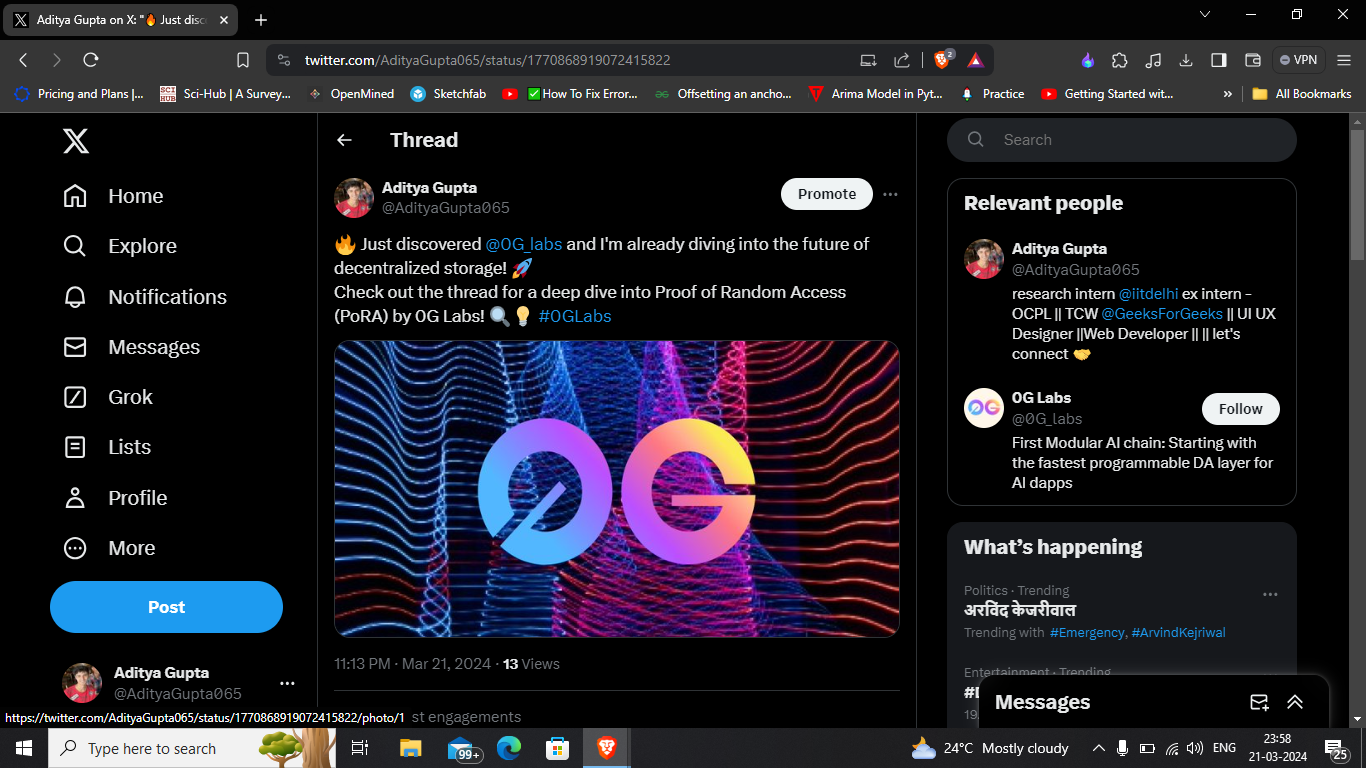Open the #Emergency trending hashtag
Viewport: 1366px width, 768px height.
click(x=1087, y=632)
